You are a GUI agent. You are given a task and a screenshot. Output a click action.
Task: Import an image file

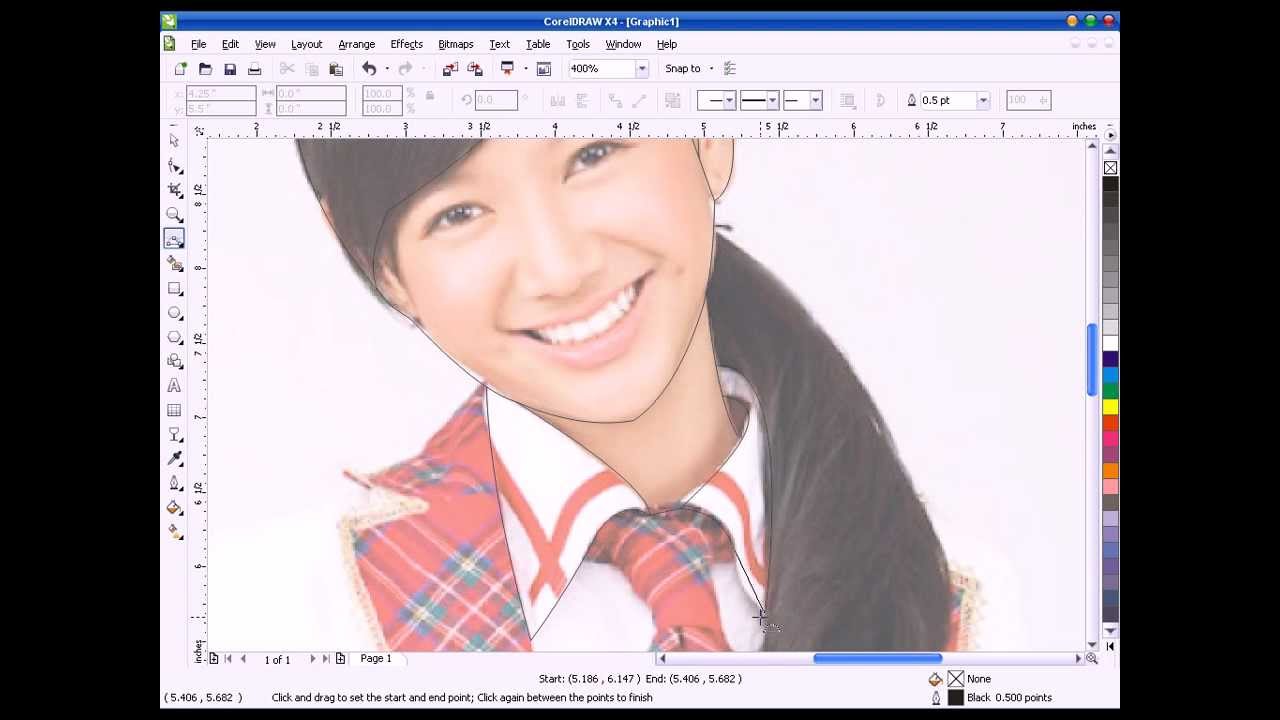click(449, 68)
